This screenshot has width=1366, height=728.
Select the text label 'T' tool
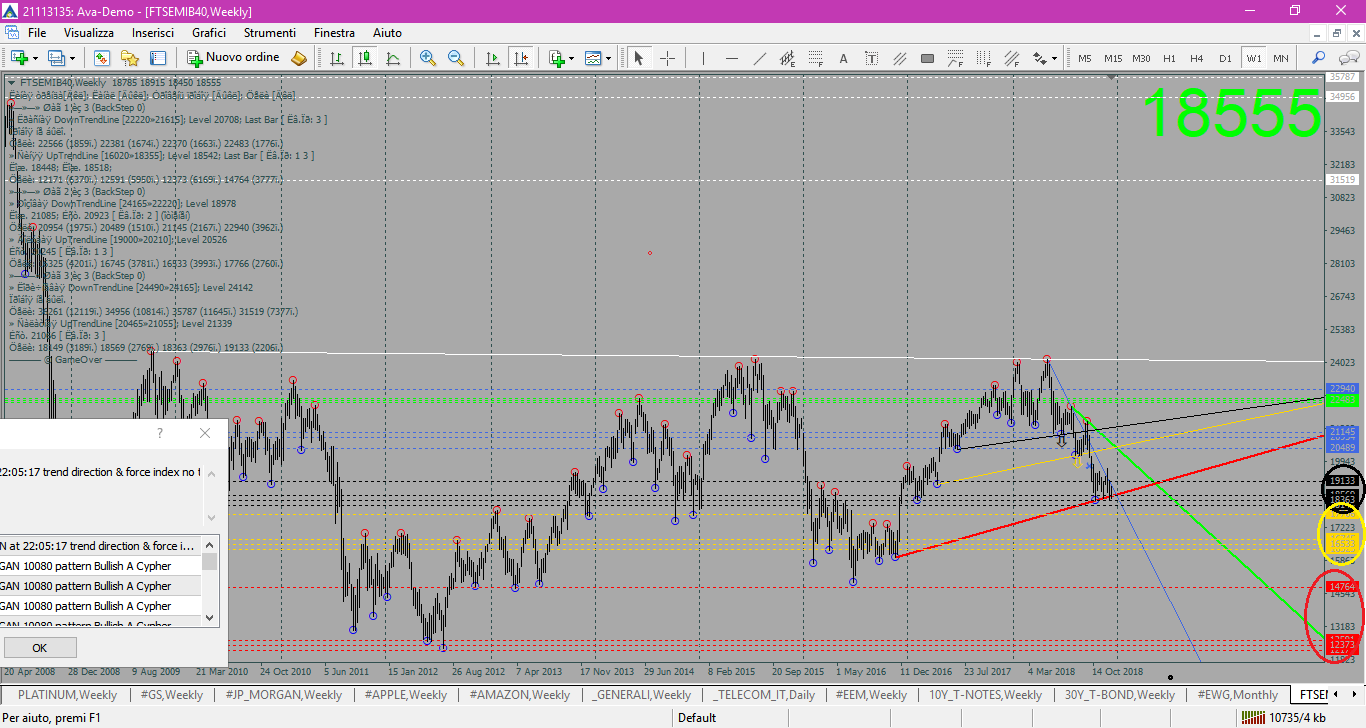(x=871, y=58)
